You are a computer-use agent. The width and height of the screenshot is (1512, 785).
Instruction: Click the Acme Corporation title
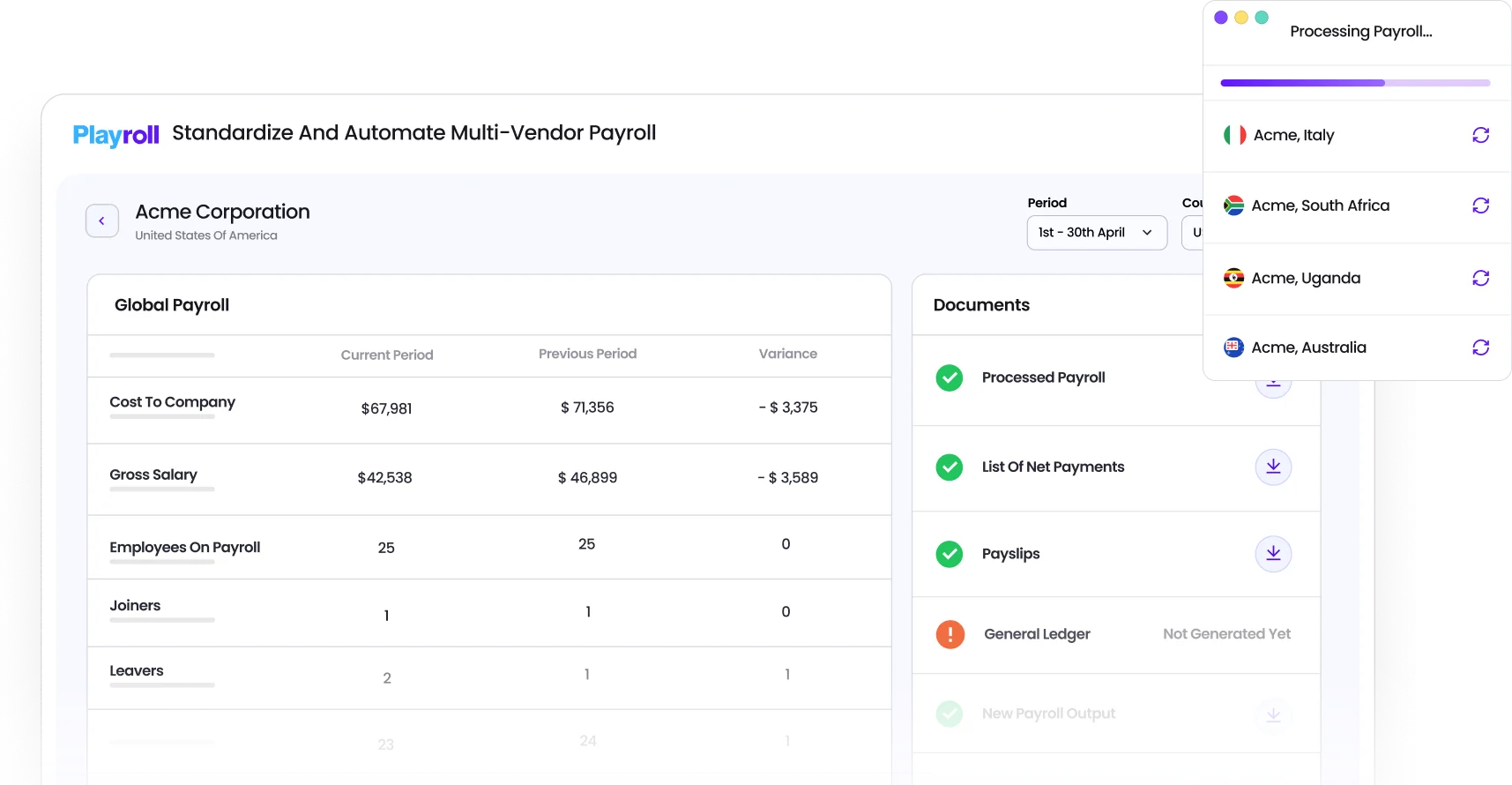point(222,212)
